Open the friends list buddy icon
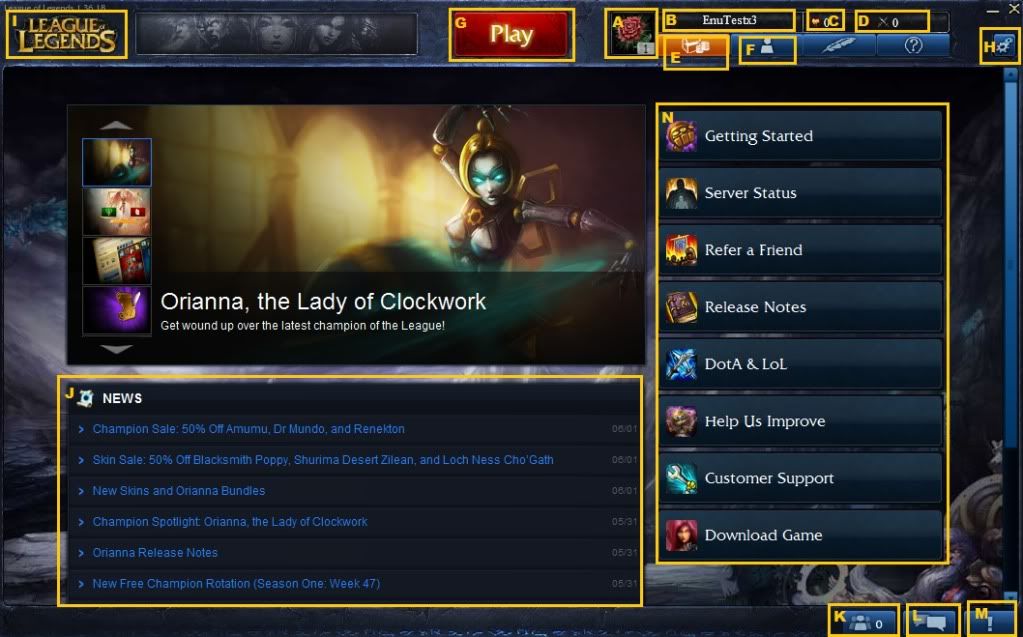Image resolution: width=1023 pixels, height=637 pixels. pyautogui.click(x=865, y=624)
